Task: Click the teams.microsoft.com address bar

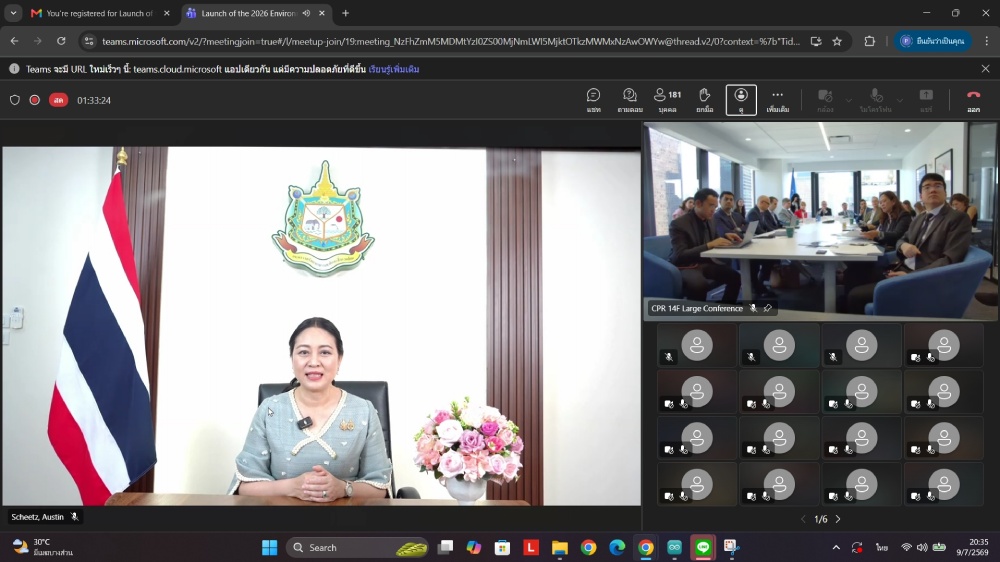Action: point(450,41)
